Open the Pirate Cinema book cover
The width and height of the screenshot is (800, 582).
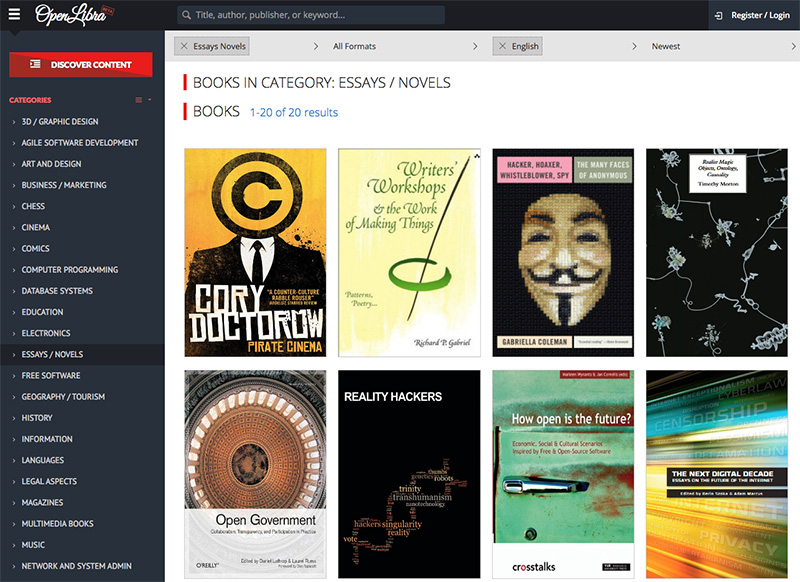255,252
